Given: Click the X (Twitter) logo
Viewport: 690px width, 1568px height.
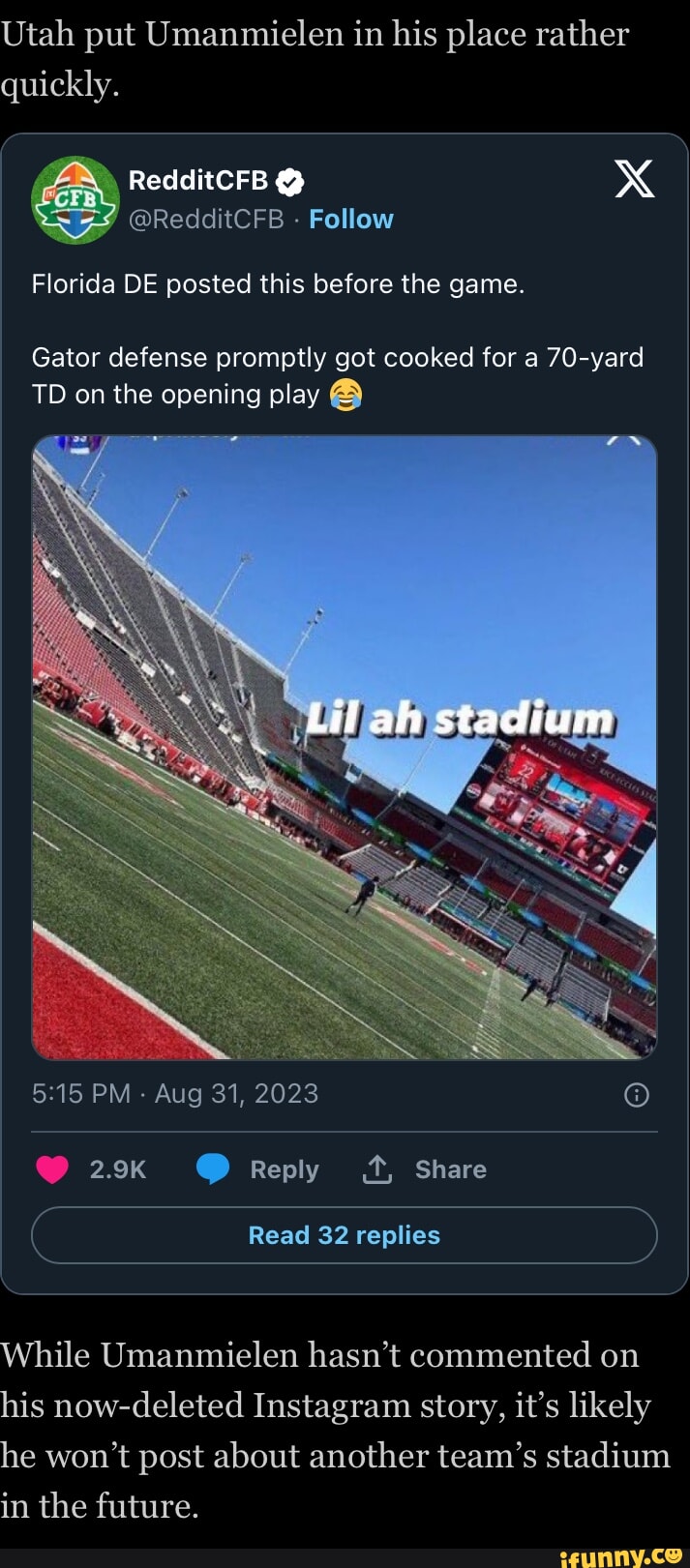Looking at the screenshot, I should point(634,179).
